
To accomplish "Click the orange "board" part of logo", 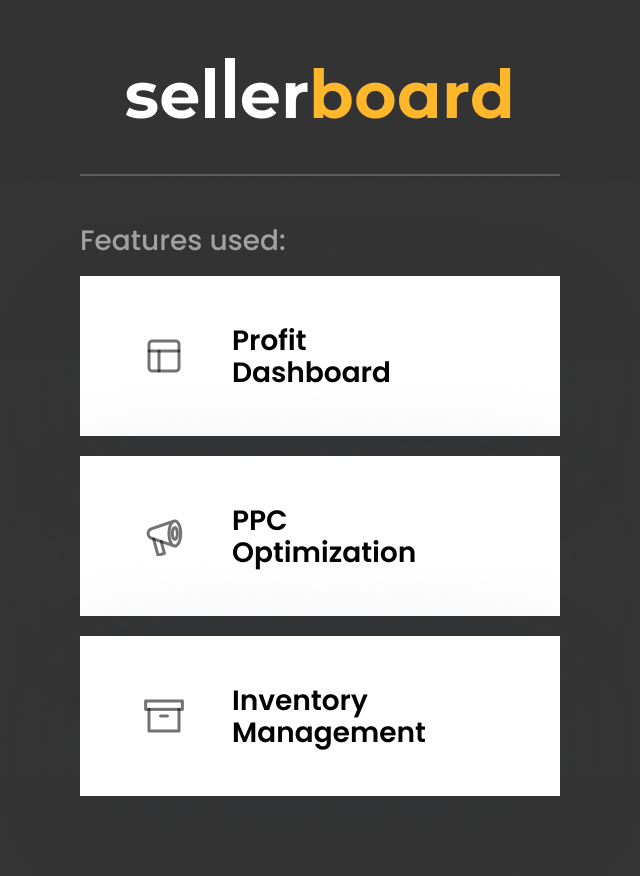I will [x=412, y=96].
